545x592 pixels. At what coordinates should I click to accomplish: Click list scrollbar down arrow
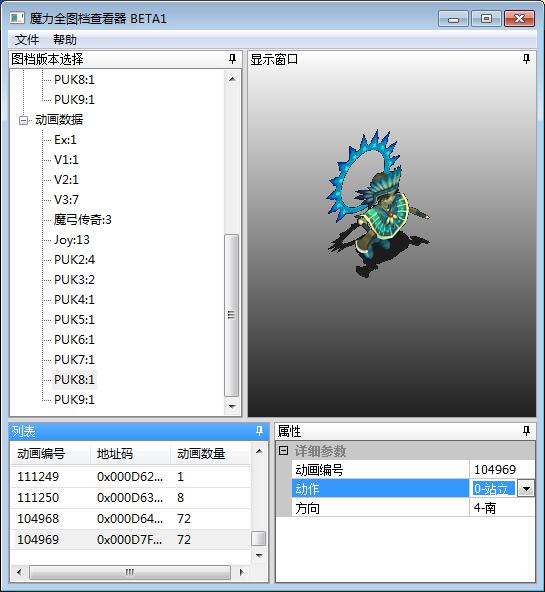click(x=259, y=555)
